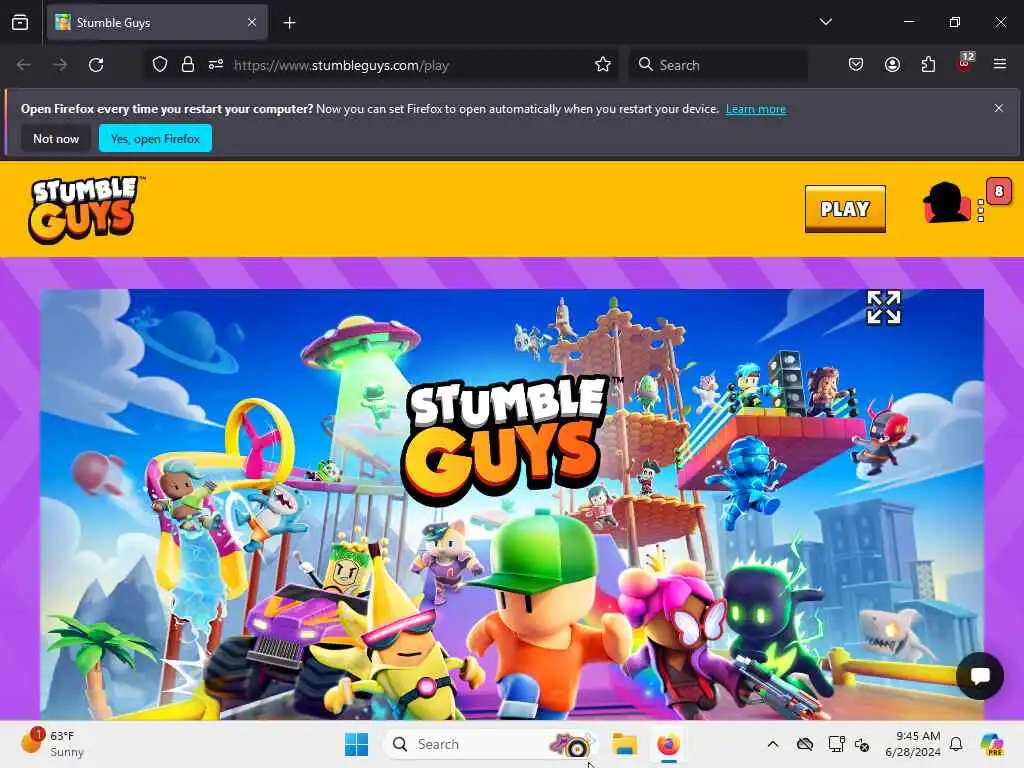Image resolution: width=1024 pixels, height=768 pixels.
Task: View site security lock information
Action: click(188, 65)
